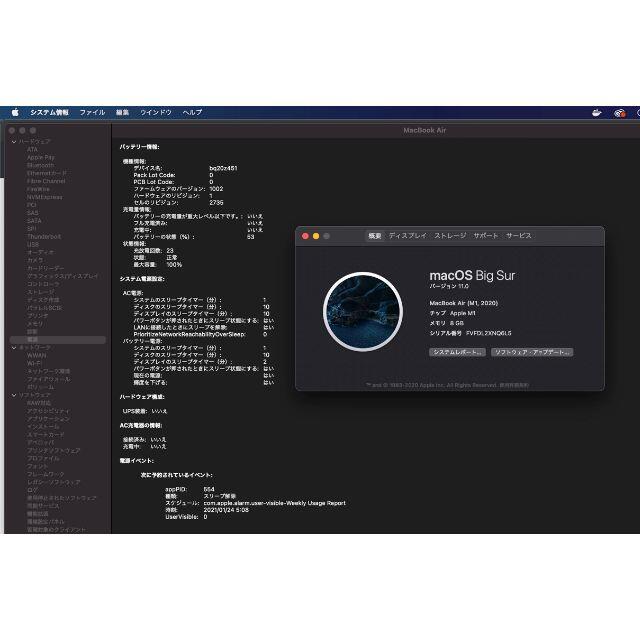This screenshot has height=640, width=640.
Task: Collapse the ソフトウェア section
Action: point(14,395)
